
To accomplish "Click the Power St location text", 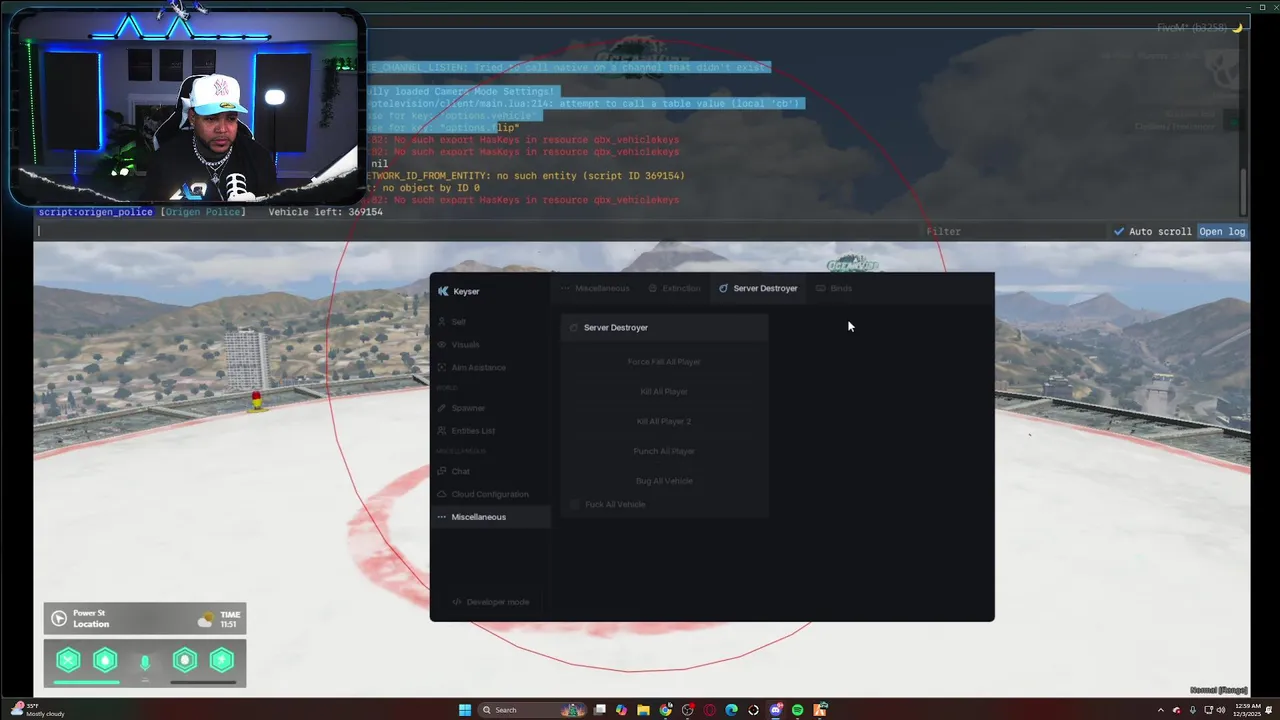I will (x=89, y=613).
